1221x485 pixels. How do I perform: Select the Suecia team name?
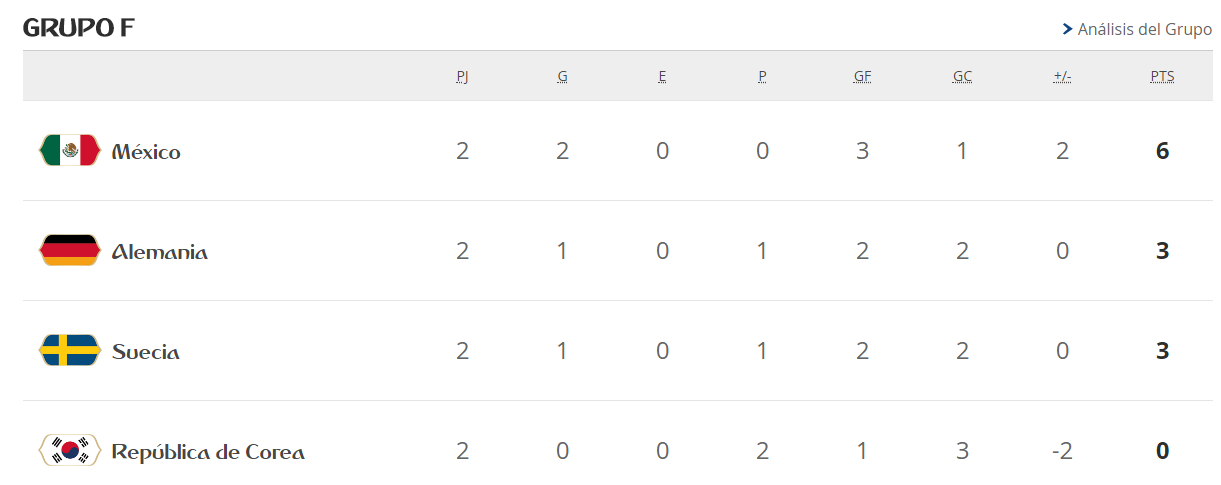click(146, 352)
